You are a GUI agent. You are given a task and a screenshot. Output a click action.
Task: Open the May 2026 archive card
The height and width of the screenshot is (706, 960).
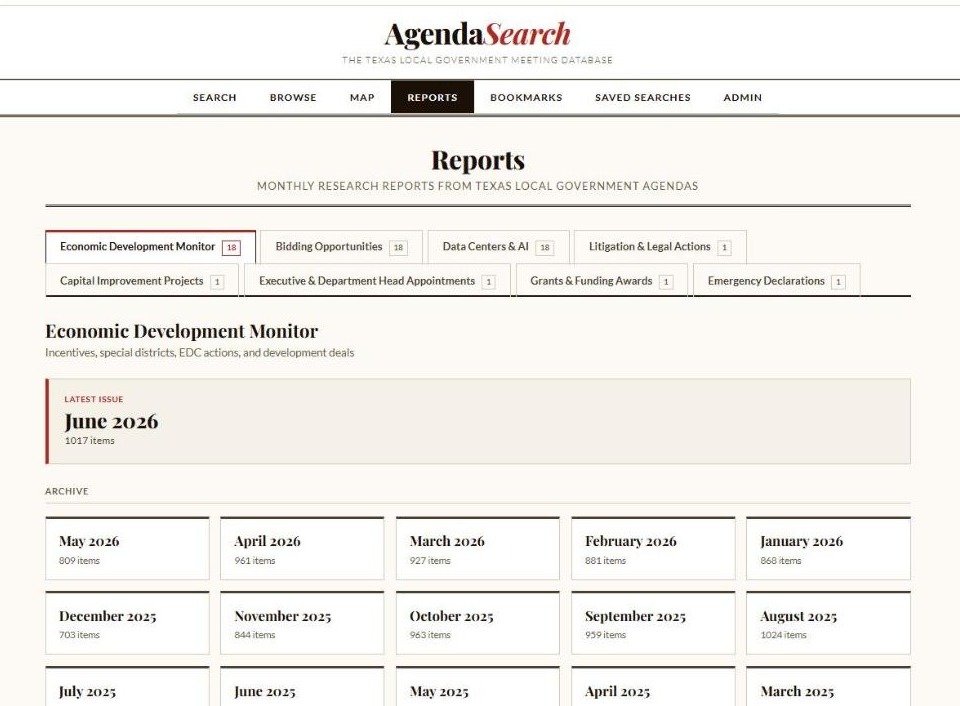pos(127,549)
